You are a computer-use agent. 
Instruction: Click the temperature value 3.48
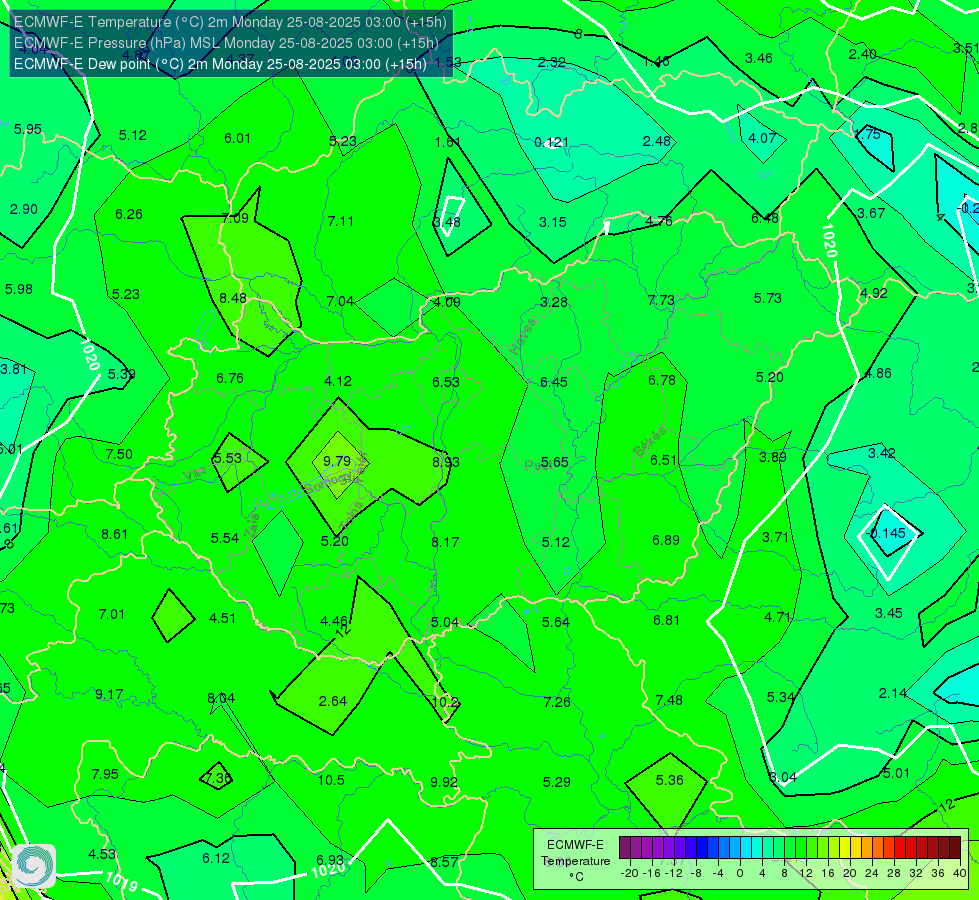click(x=447, y=222)
